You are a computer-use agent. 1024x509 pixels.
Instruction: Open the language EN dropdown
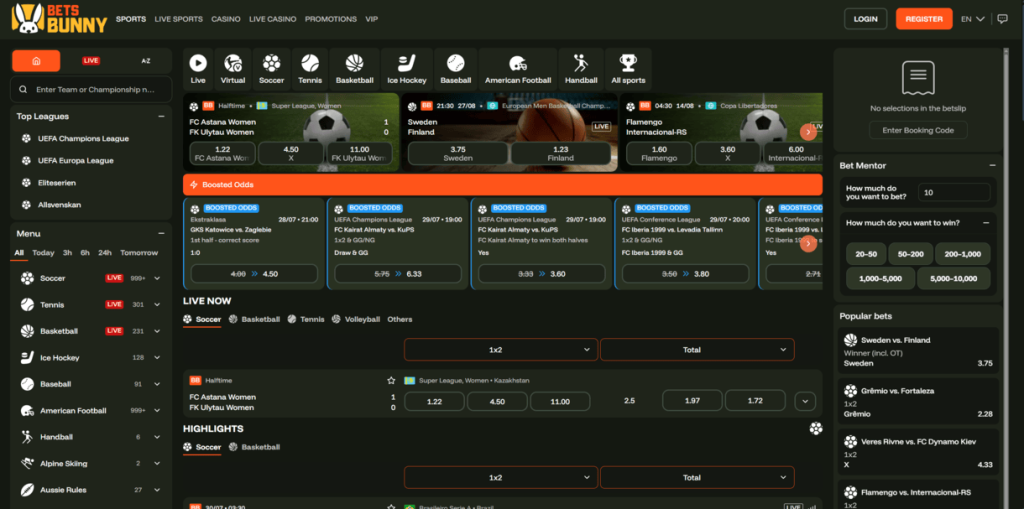click(972, 19)
